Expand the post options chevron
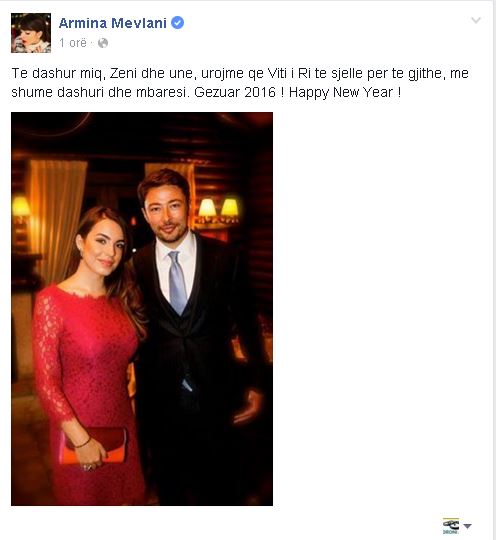The image size is (496, 540). pyautogui.click(x=476, y=20)
